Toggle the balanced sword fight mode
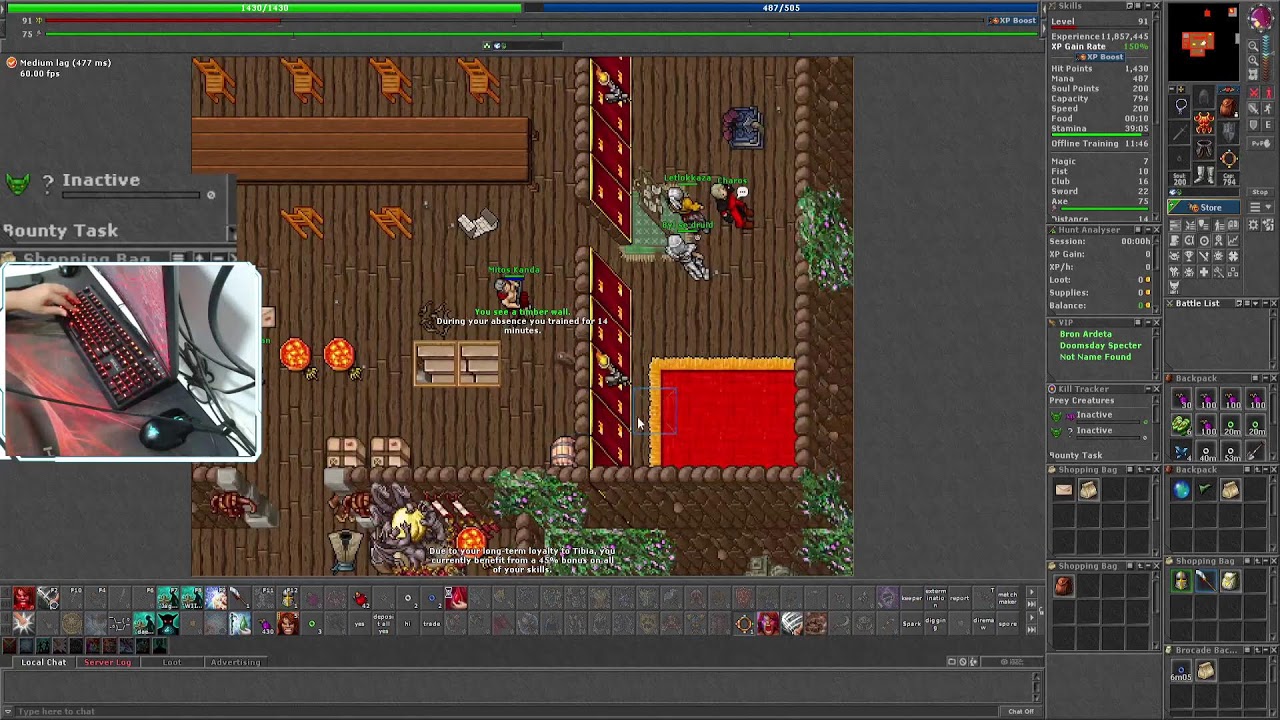 [x=1254, y=108]
